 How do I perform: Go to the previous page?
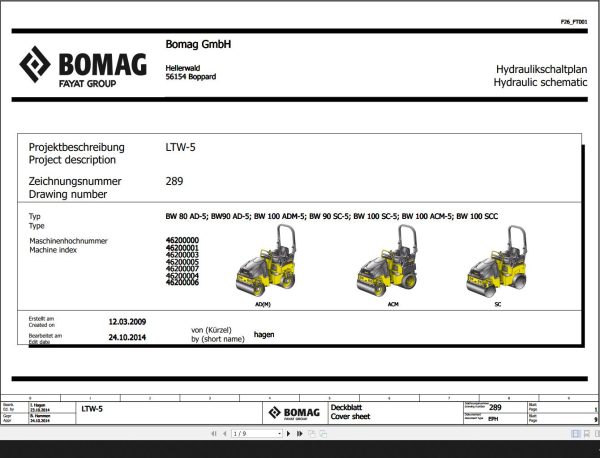point(225,434)
